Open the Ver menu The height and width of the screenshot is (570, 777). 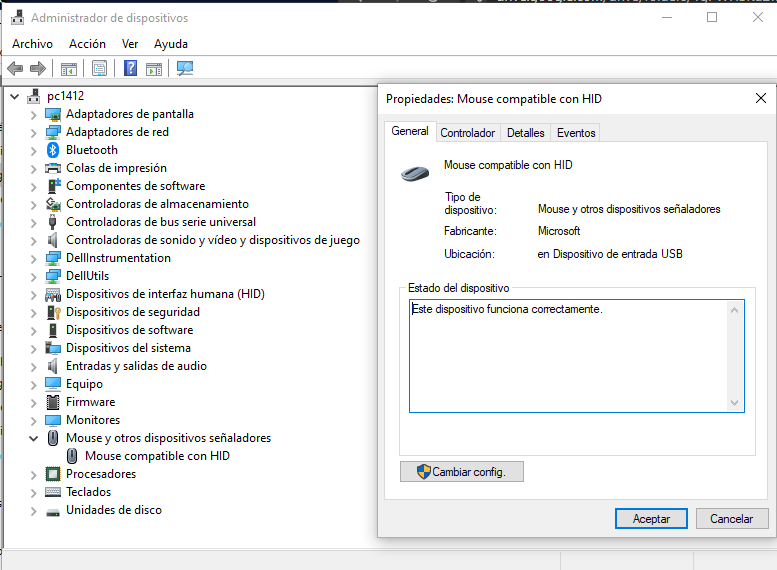[x=130, y=44]
